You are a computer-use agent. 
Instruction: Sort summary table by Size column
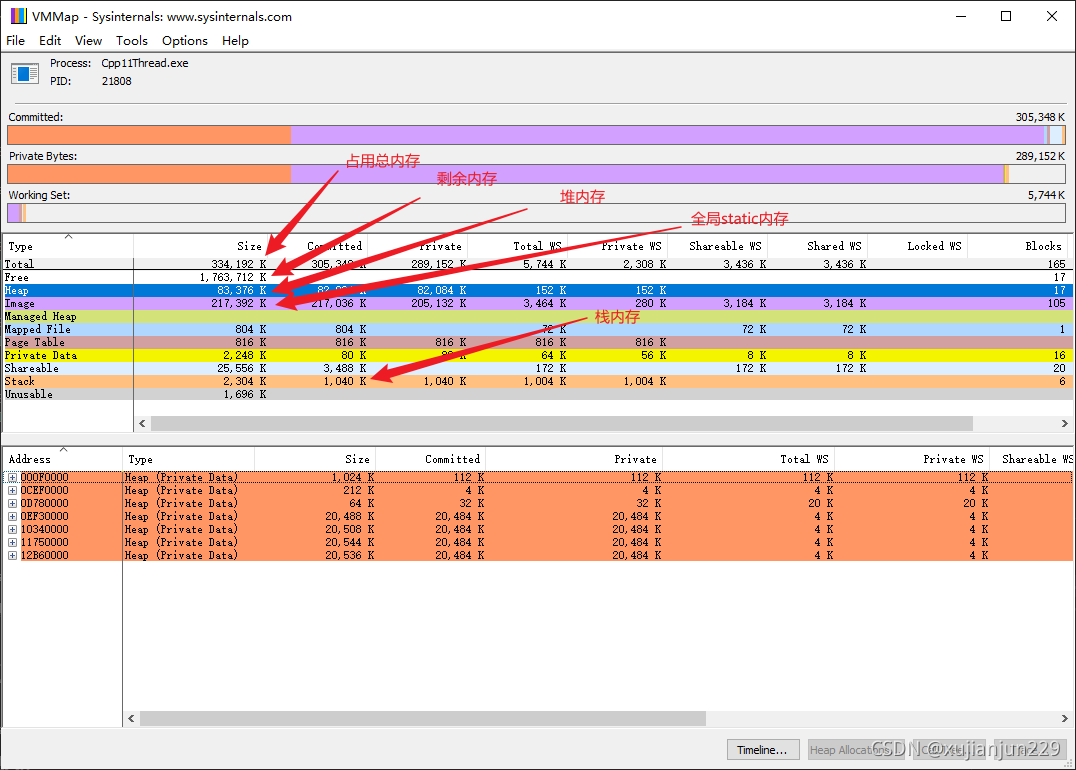click(200, 246)
